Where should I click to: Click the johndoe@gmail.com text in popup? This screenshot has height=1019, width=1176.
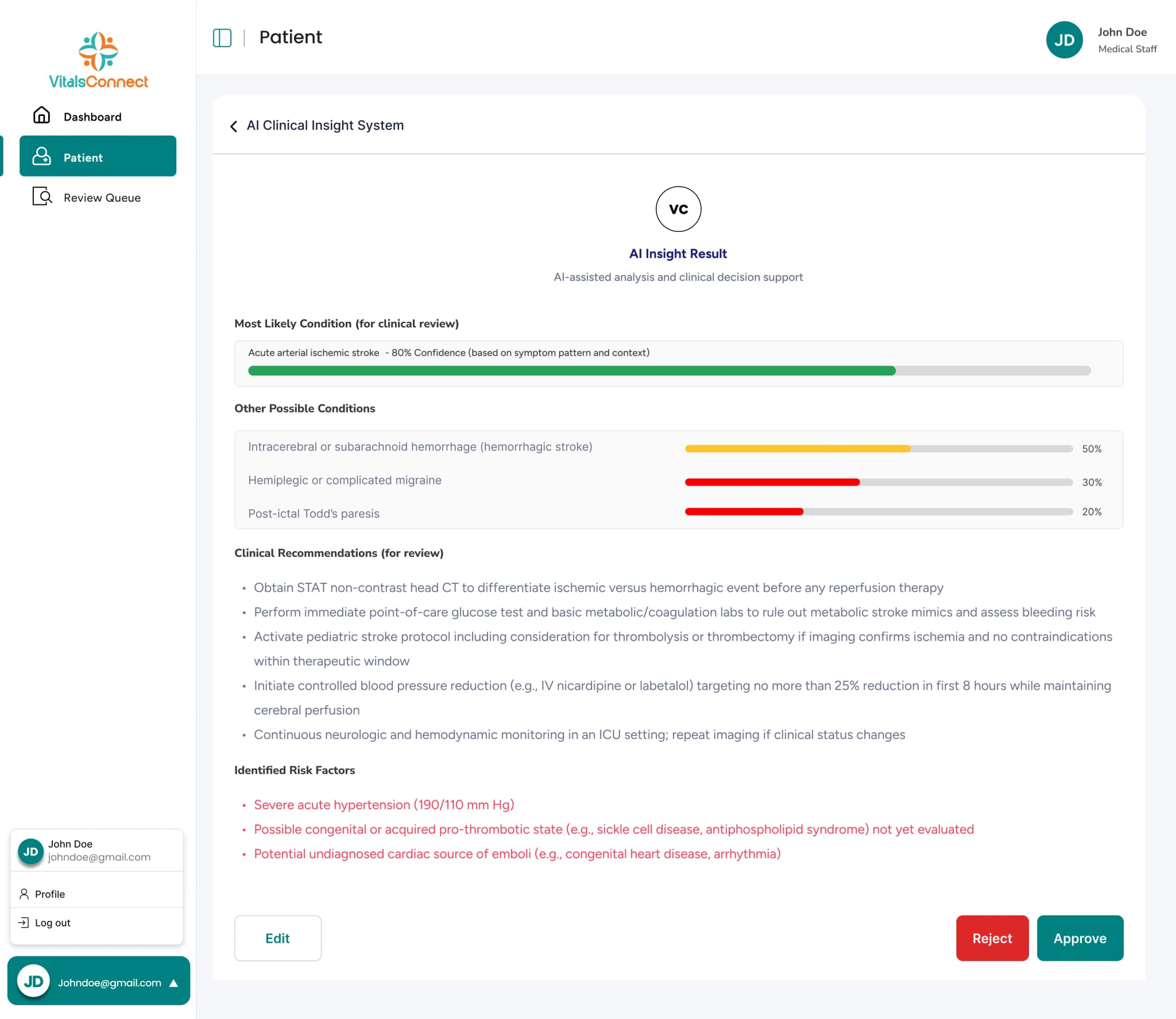(x=99, y=857)
